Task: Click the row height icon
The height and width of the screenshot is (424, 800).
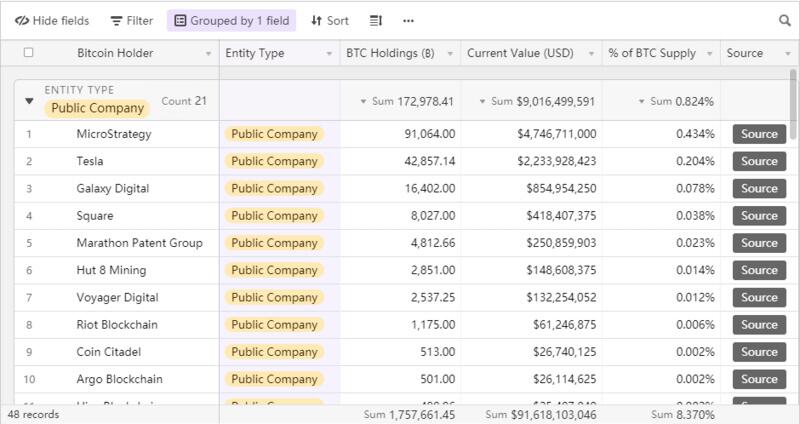Action: tap(376, 20)
